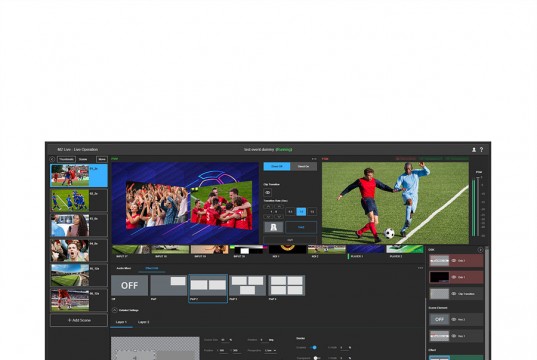
Task: Select the PinP 2 side-by-side layout icon
Action: pos(208,286)
